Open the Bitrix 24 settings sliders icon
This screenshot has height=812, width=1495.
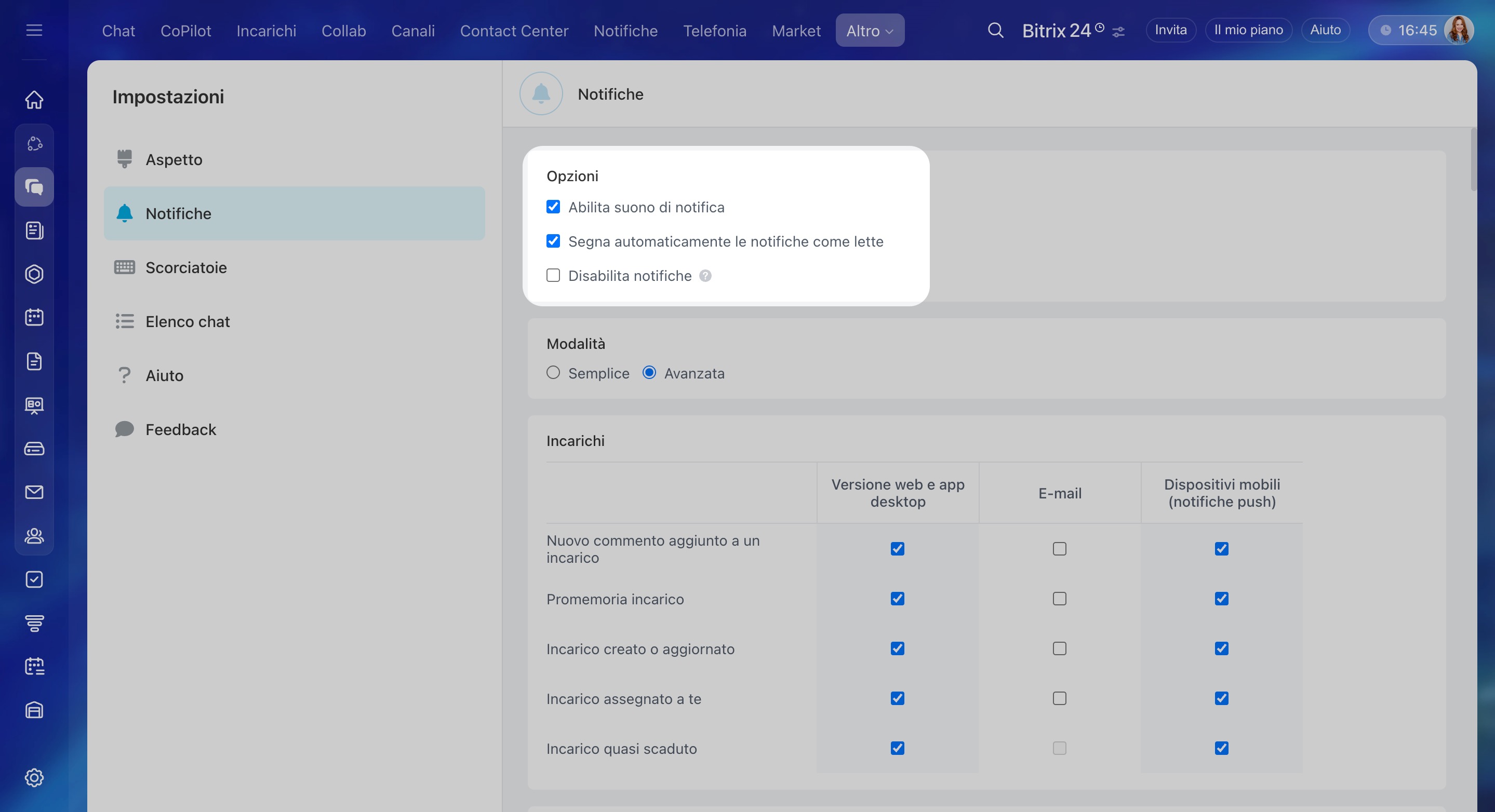(1118, 33)
